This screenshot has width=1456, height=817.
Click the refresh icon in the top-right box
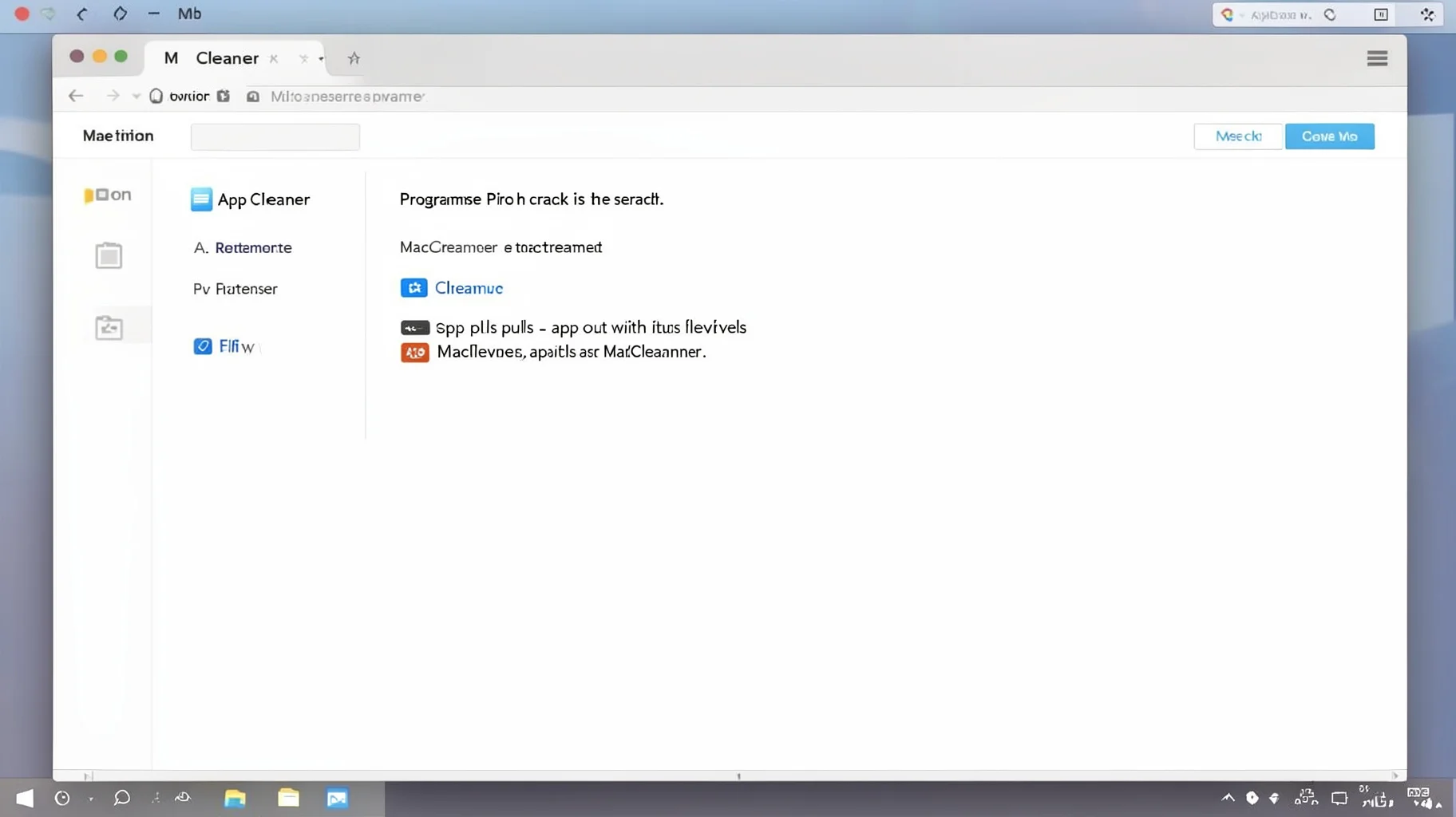(x=1330, y=14)
